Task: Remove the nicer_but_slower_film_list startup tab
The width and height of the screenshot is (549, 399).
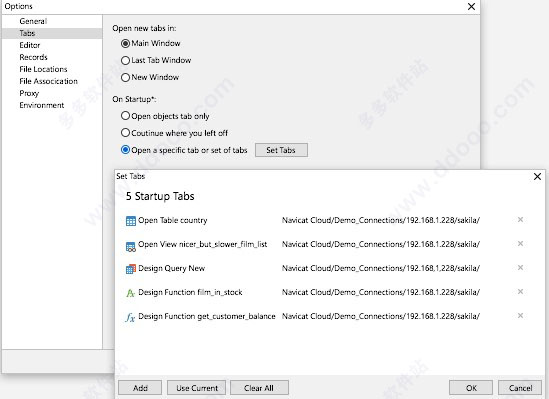Action: click(x=520, y=243)
